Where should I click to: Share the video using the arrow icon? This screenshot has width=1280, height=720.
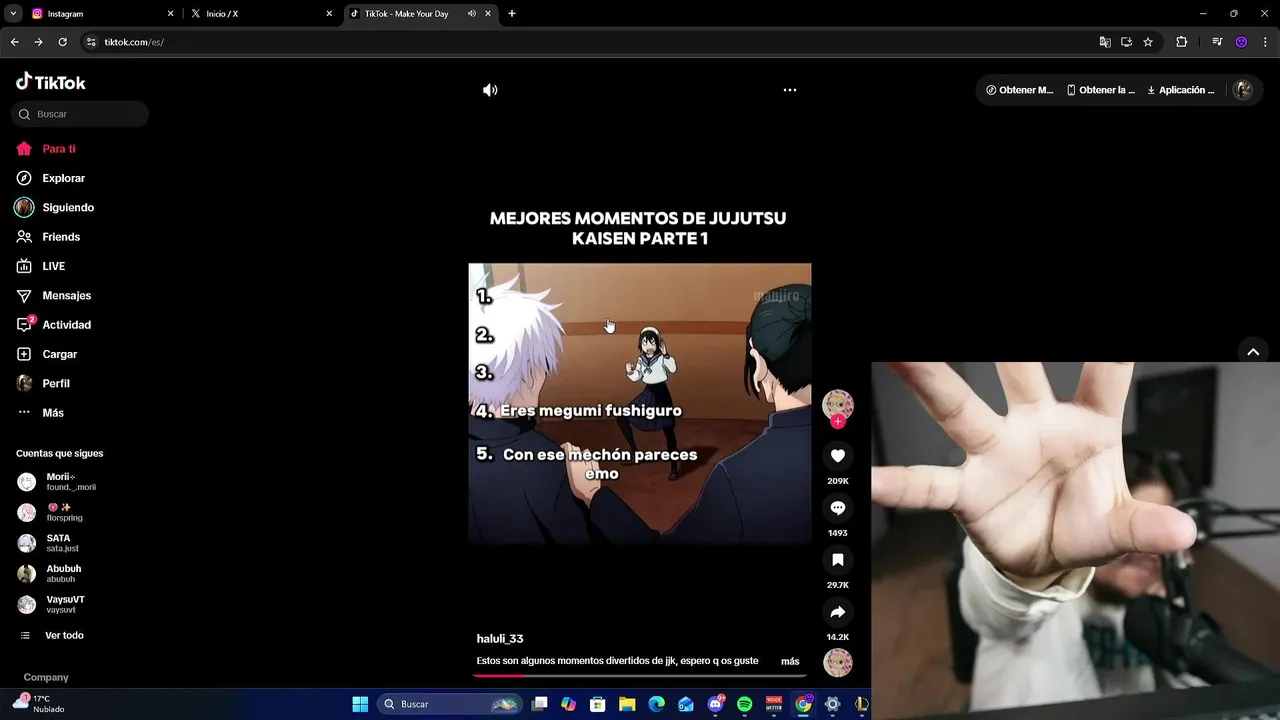point(838,612)
